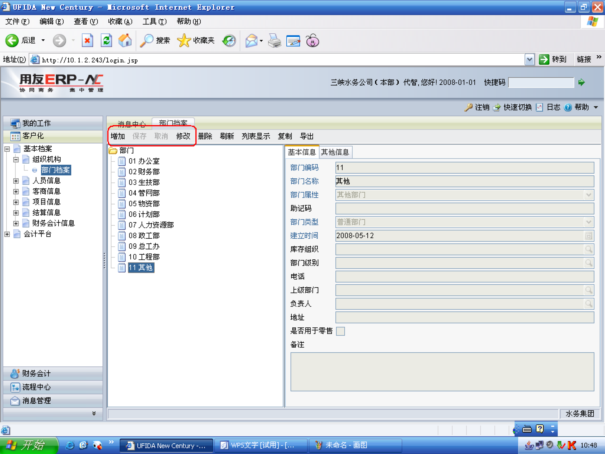
Task: Click the 备注 text area
Action: point(442,372)
